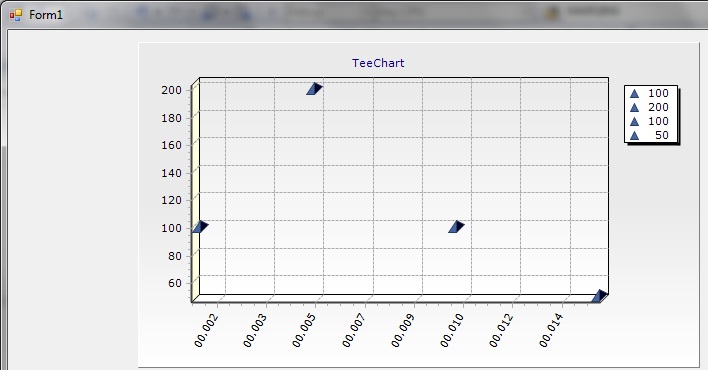Viewport: 708px width, 371px height.
Task: Click the 200 label on vertical axis
Action: pyautogui.click(x=172, y=90)
